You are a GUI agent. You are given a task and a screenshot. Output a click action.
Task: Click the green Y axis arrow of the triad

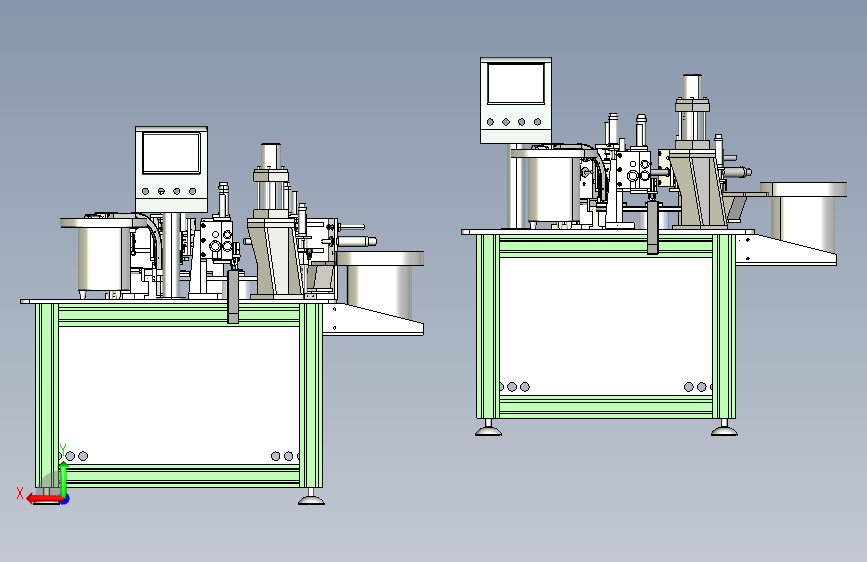tap(64, 478)
